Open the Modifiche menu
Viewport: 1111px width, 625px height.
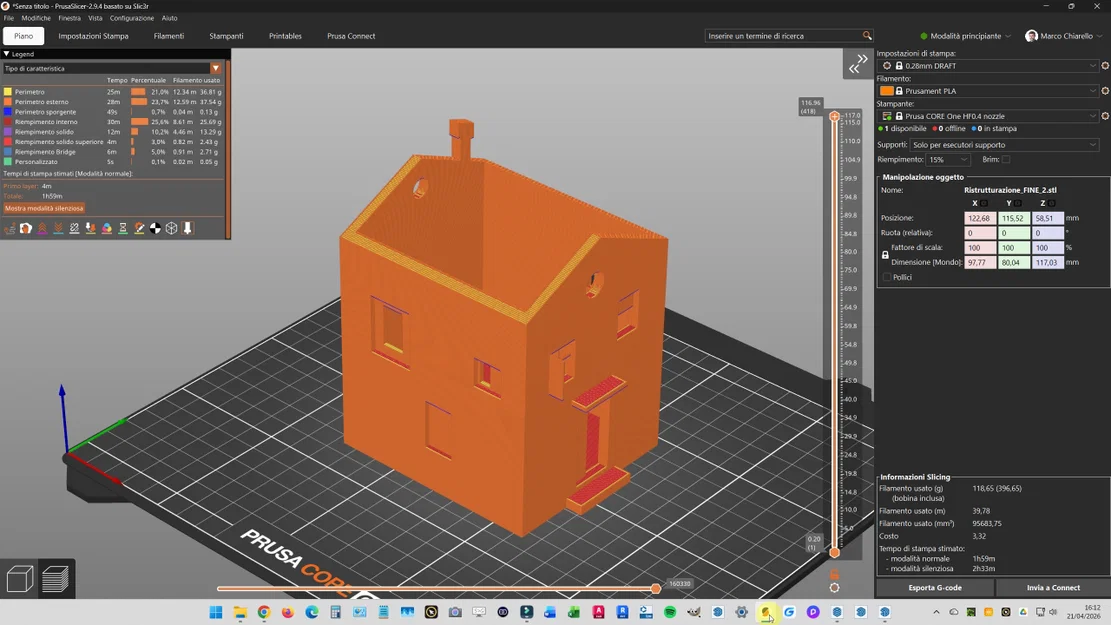(36, 18)
